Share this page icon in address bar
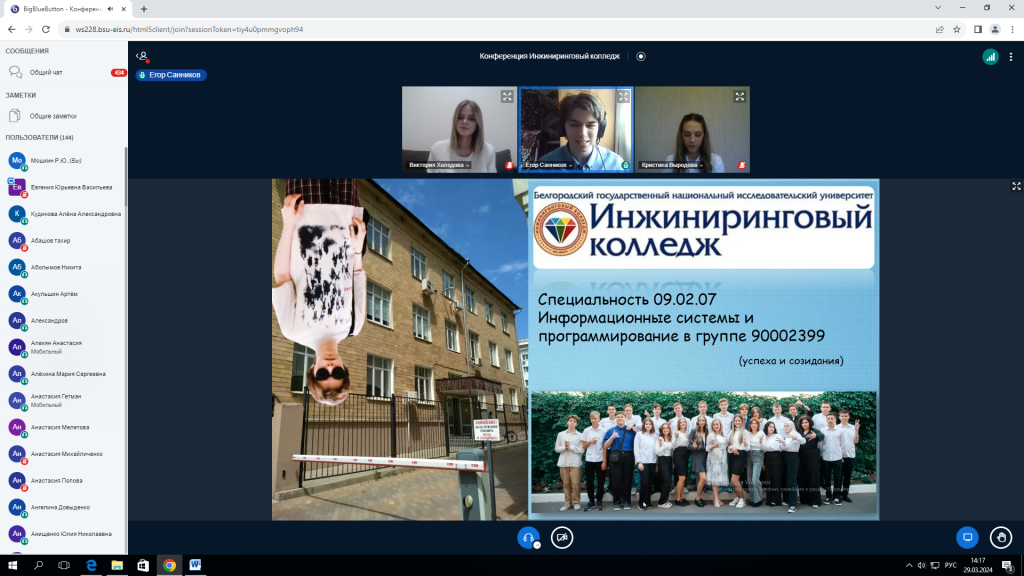The image size is (1024, 576). (939, 29)
